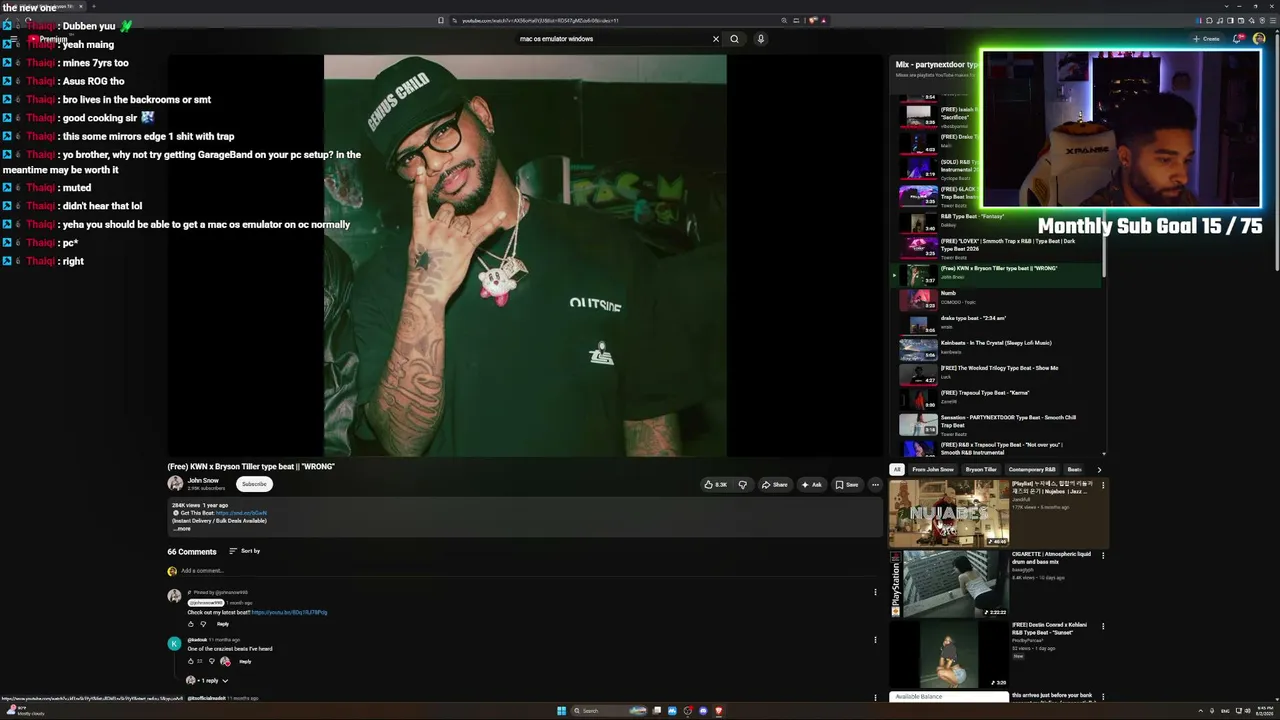Image resolution: width=1280 pixels, height=720 pixels.
Task: Show hidden system tray icons
Action: coord(1199,711)
